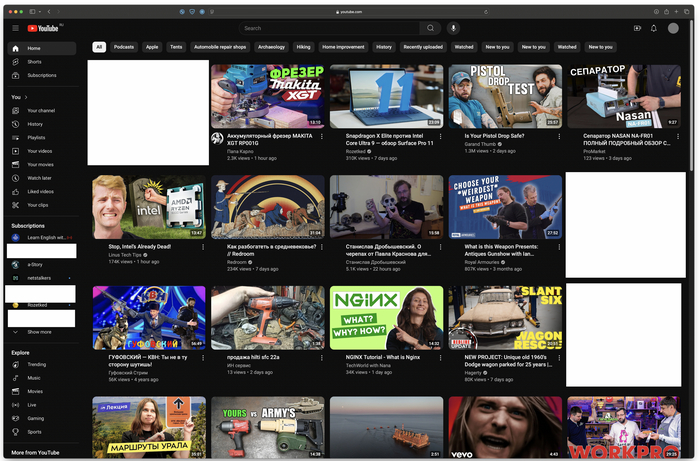This screenshot has height=461, width=700.
Task: Play the NGINX Tutorial video thumbnail
Action: point(386,317)
